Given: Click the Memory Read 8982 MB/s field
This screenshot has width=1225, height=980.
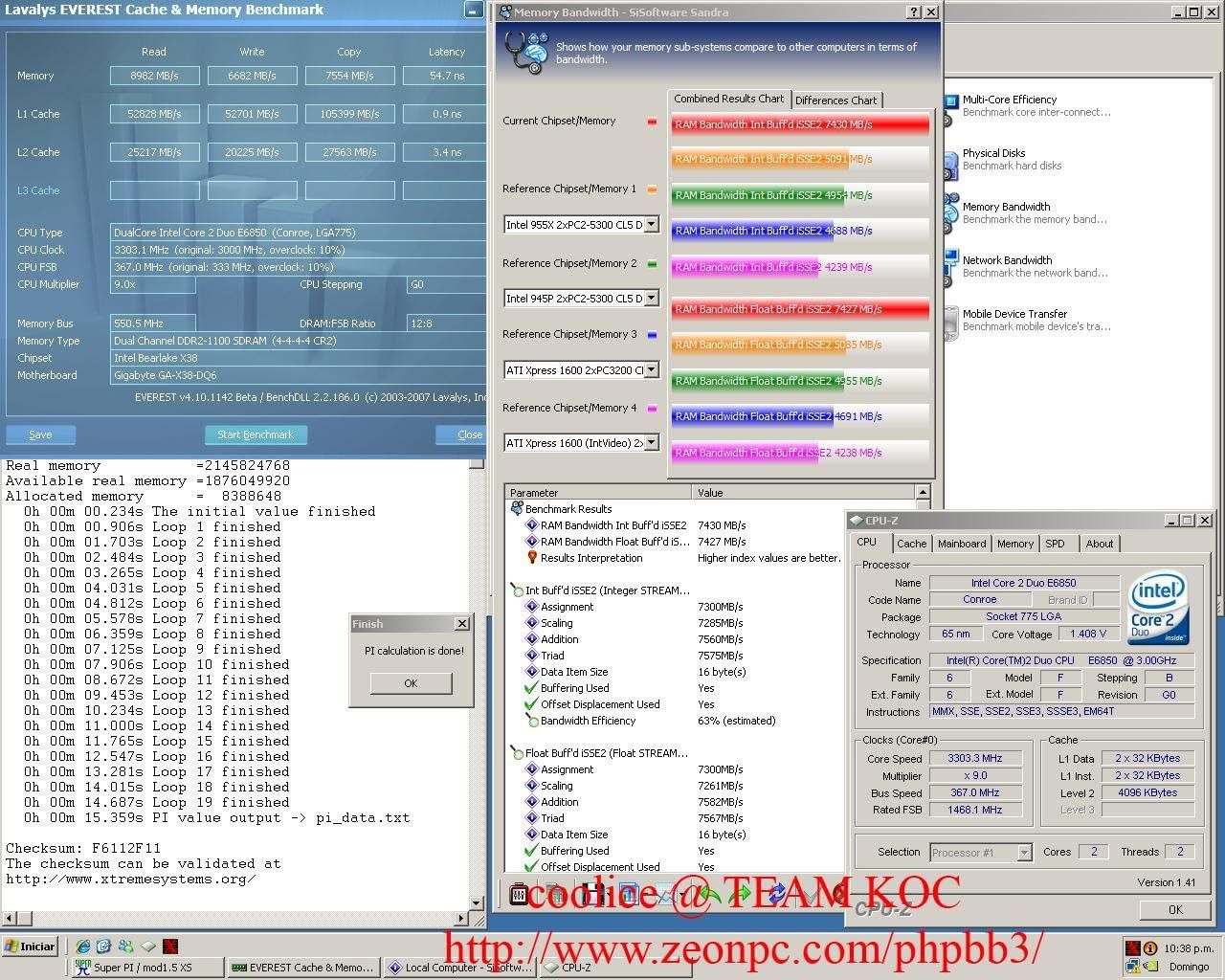Looking at the screenshot, I should click(154, 76).
